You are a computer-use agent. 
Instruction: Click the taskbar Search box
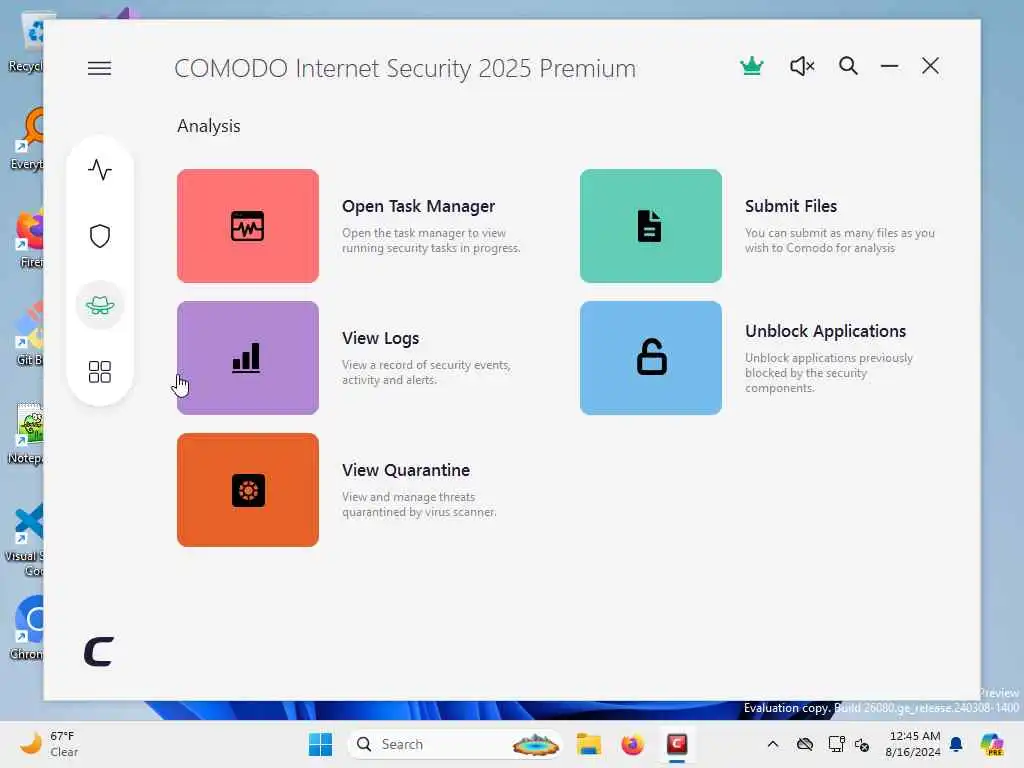click(456, 744)
